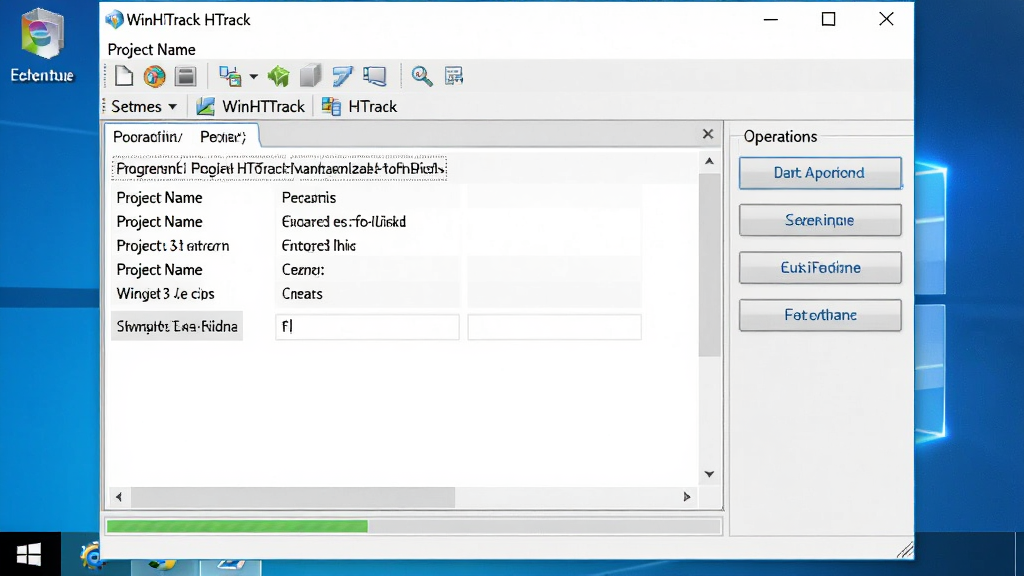Close the tab panel with the X
Viewport: 1024px width, 576px height.
[708, 134]
